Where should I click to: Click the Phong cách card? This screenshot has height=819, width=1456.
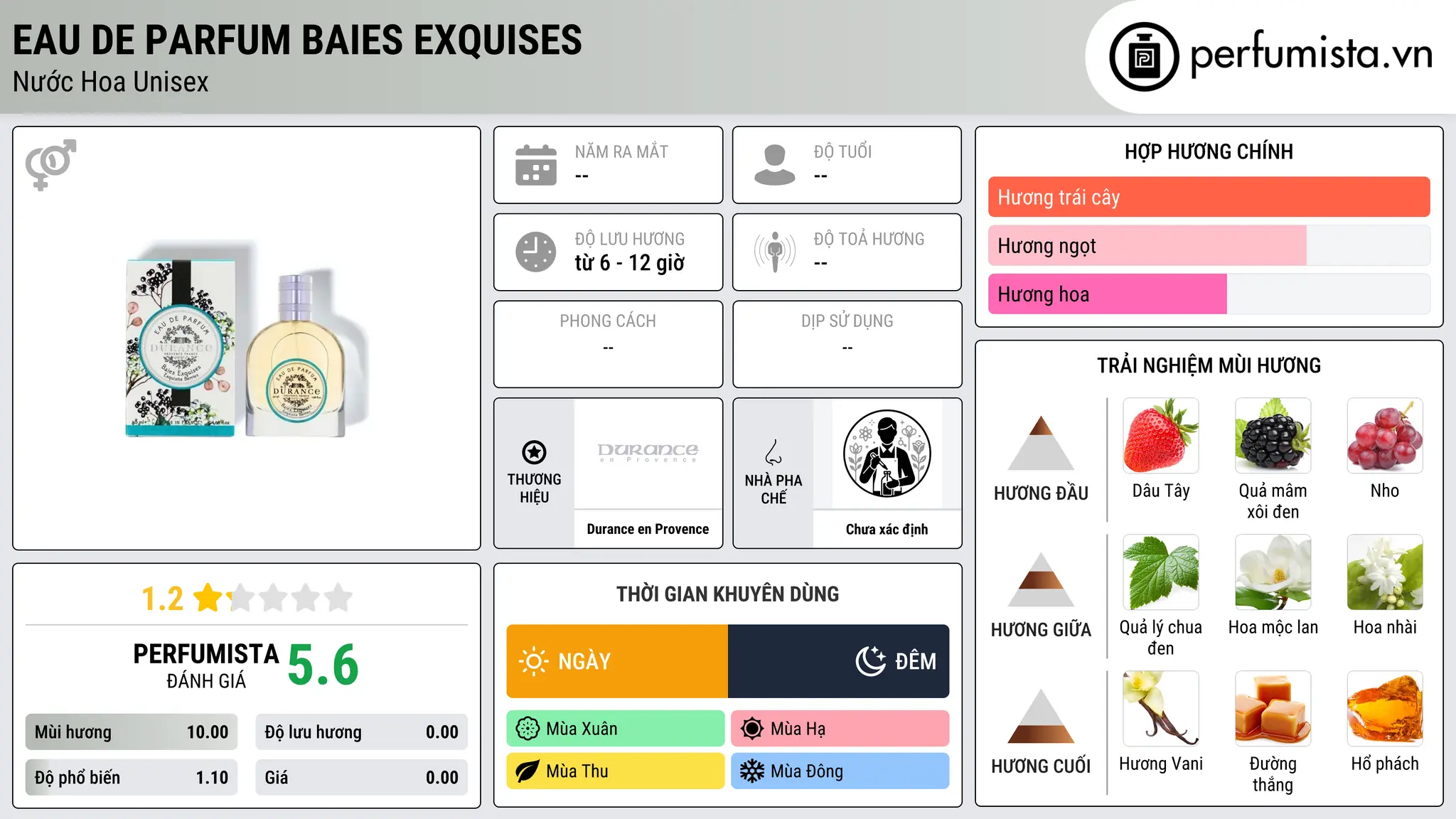click(608, 344)
